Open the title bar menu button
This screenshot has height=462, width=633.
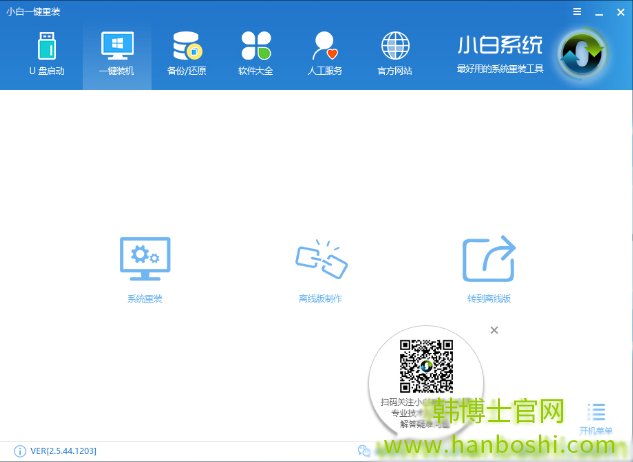pos(577,11)
